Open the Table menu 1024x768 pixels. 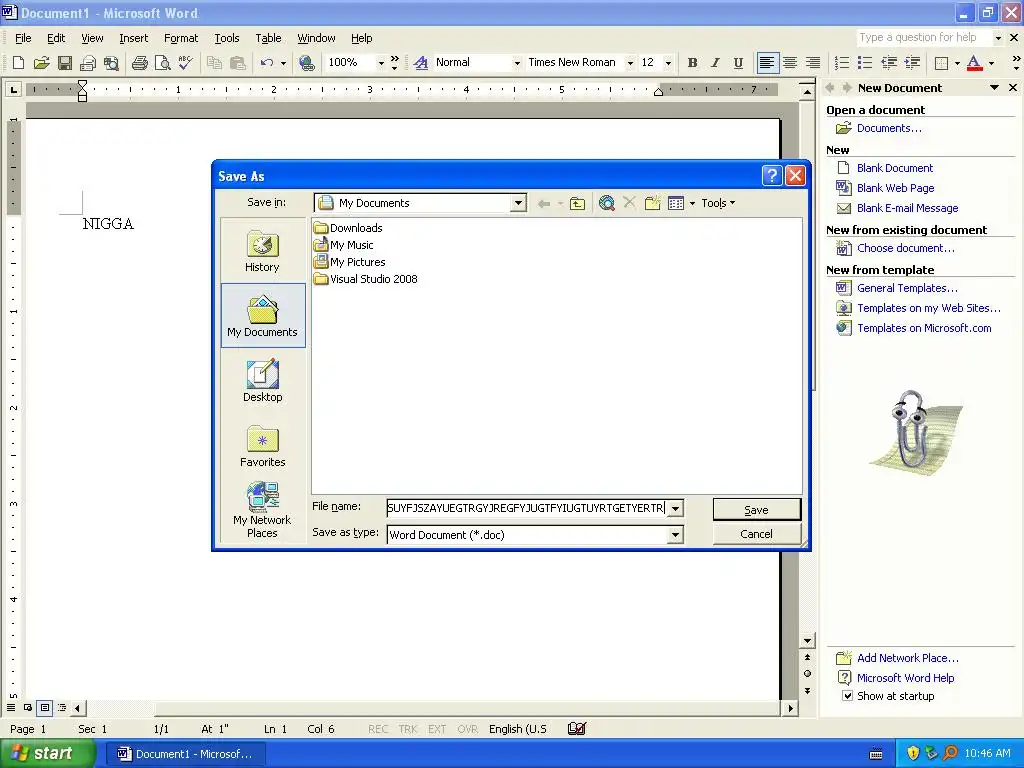tap(268, 38)
